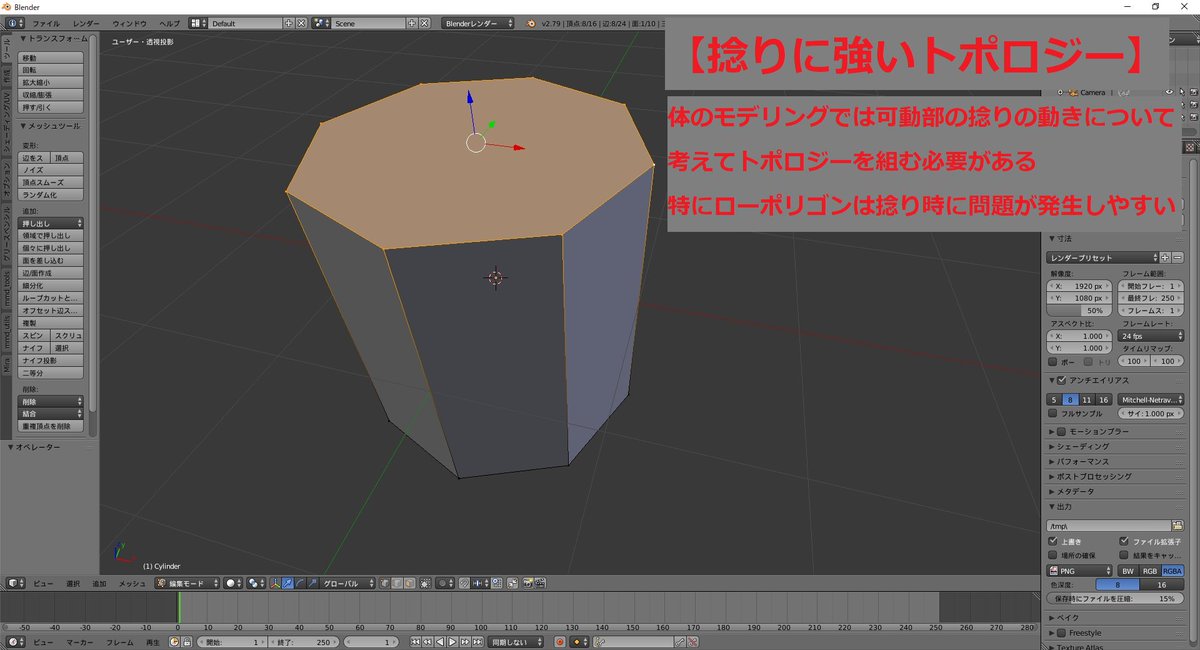Jump to the last frame
This screenshot has height=650, width=1200.
(x=477, y=642)
